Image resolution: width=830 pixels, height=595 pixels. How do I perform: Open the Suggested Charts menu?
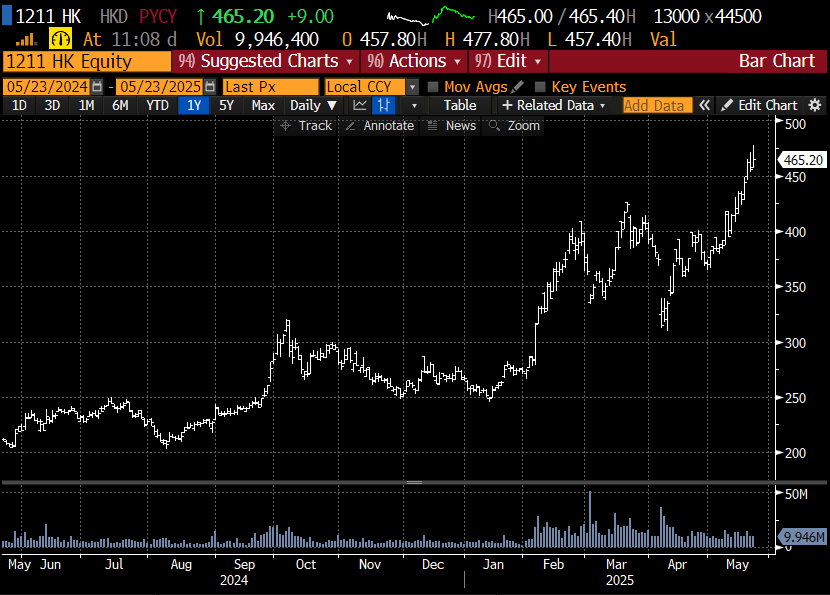(266, 61)
